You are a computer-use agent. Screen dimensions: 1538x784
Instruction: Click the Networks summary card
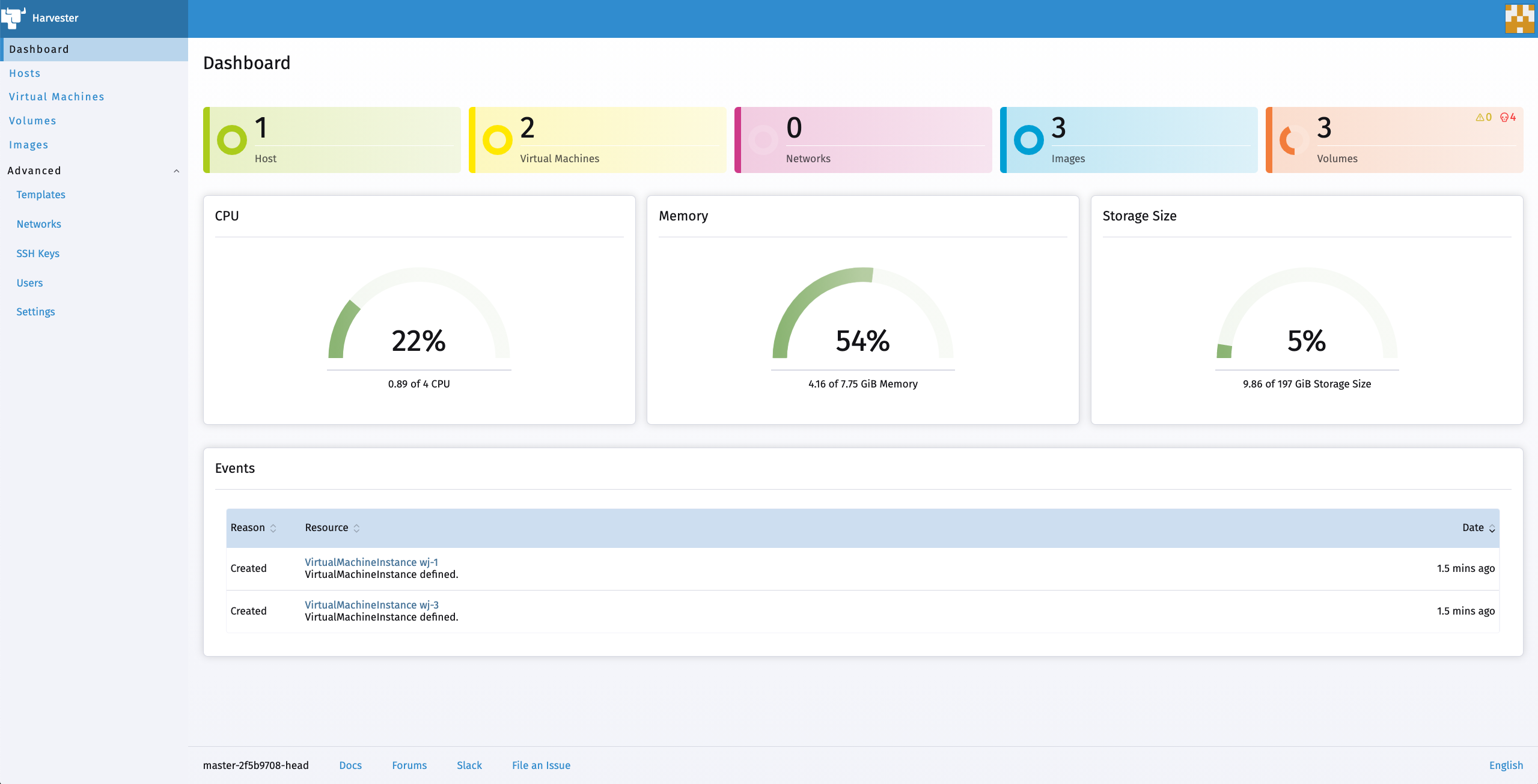click(862, 140)
